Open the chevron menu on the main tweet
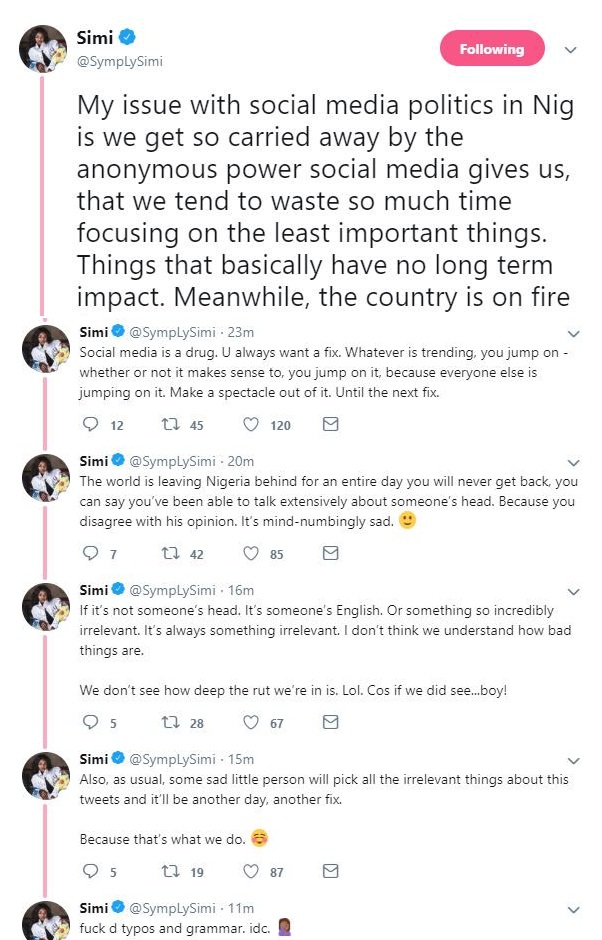This screenshot has height=940, width=602. [571, 49]
